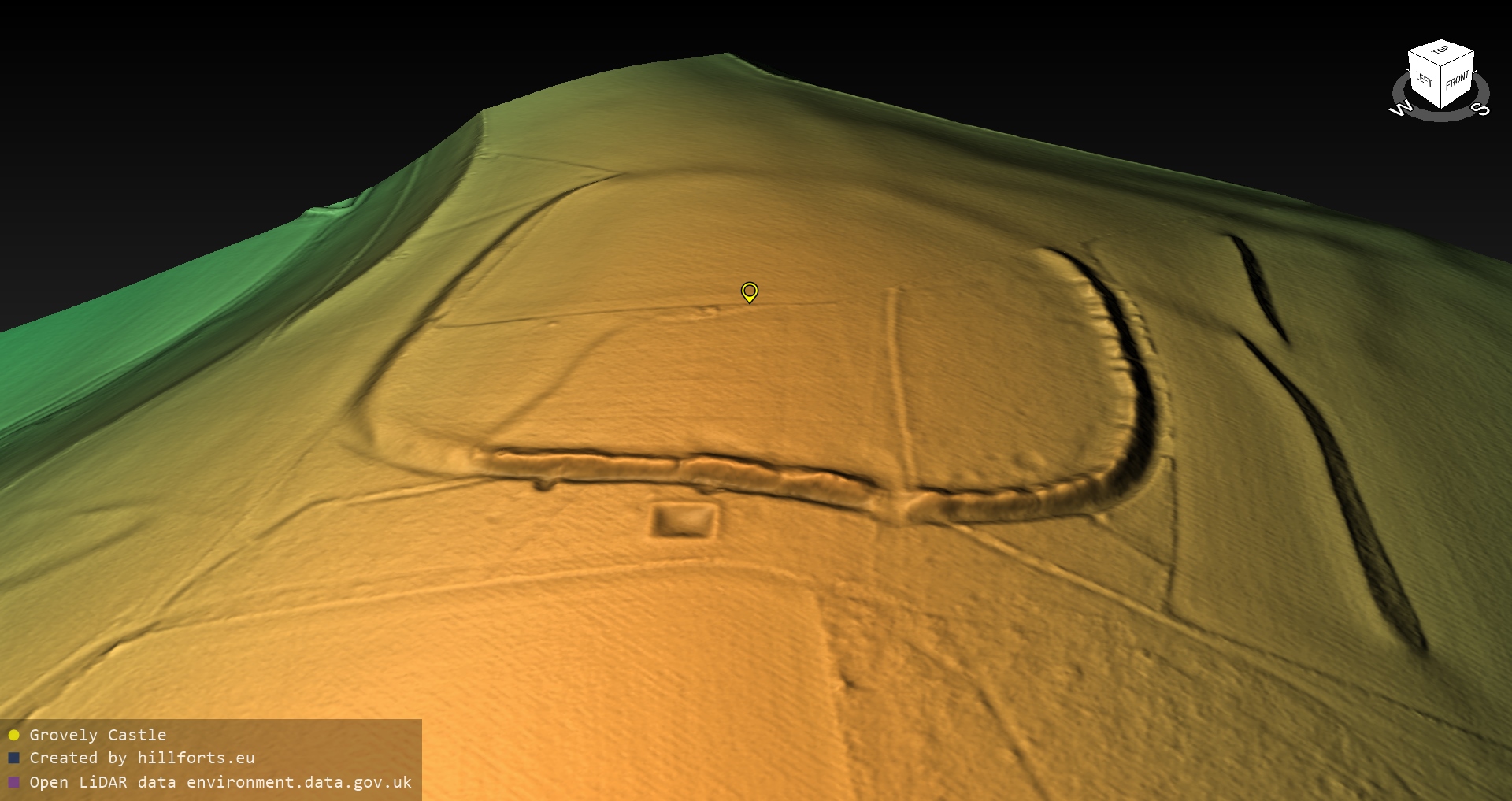Screen dimensions: 1512x801
Task: Click the purple square beside Open LiDAR data
Action: [x=13, y=782]
